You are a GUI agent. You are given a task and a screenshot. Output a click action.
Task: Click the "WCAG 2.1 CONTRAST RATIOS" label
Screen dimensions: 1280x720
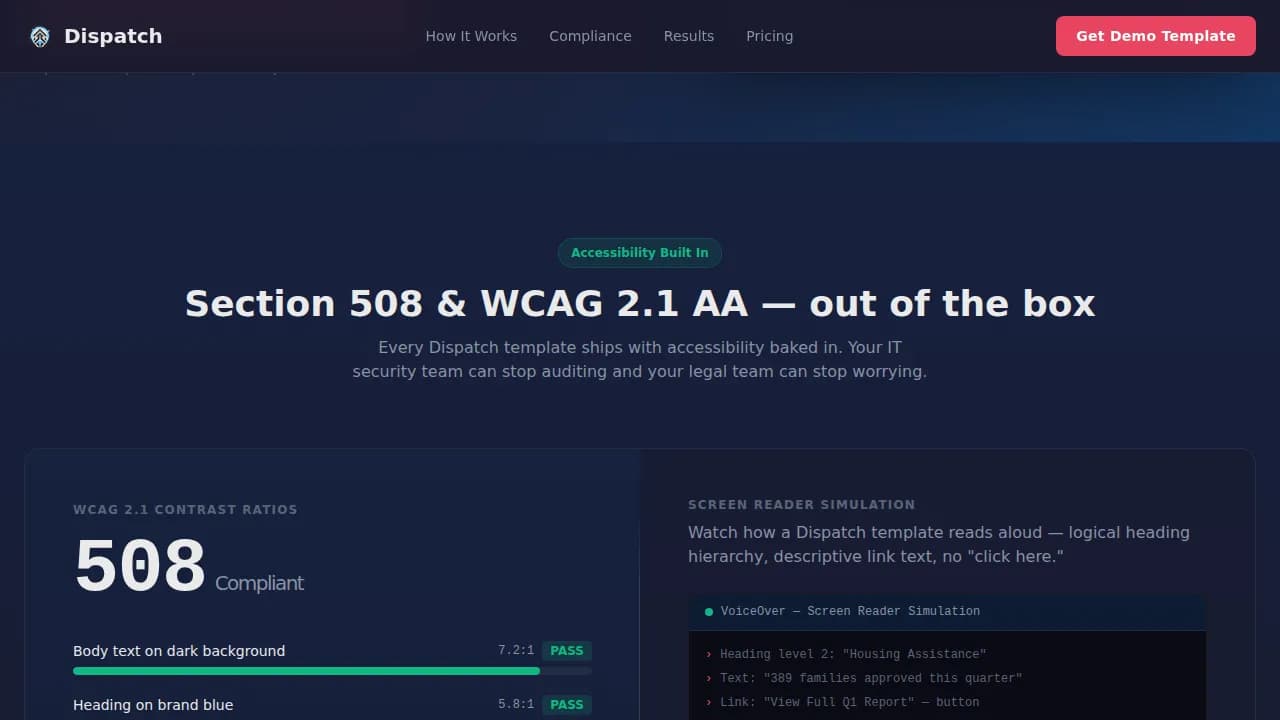point(185,510)
